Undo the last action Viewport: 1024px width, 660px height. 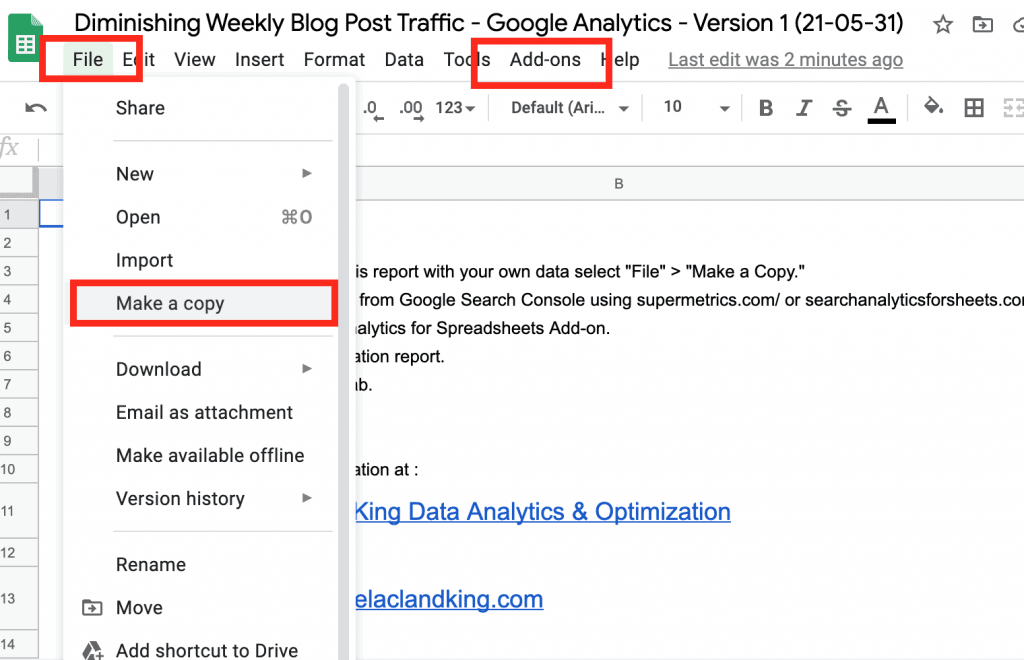(36, 108)
